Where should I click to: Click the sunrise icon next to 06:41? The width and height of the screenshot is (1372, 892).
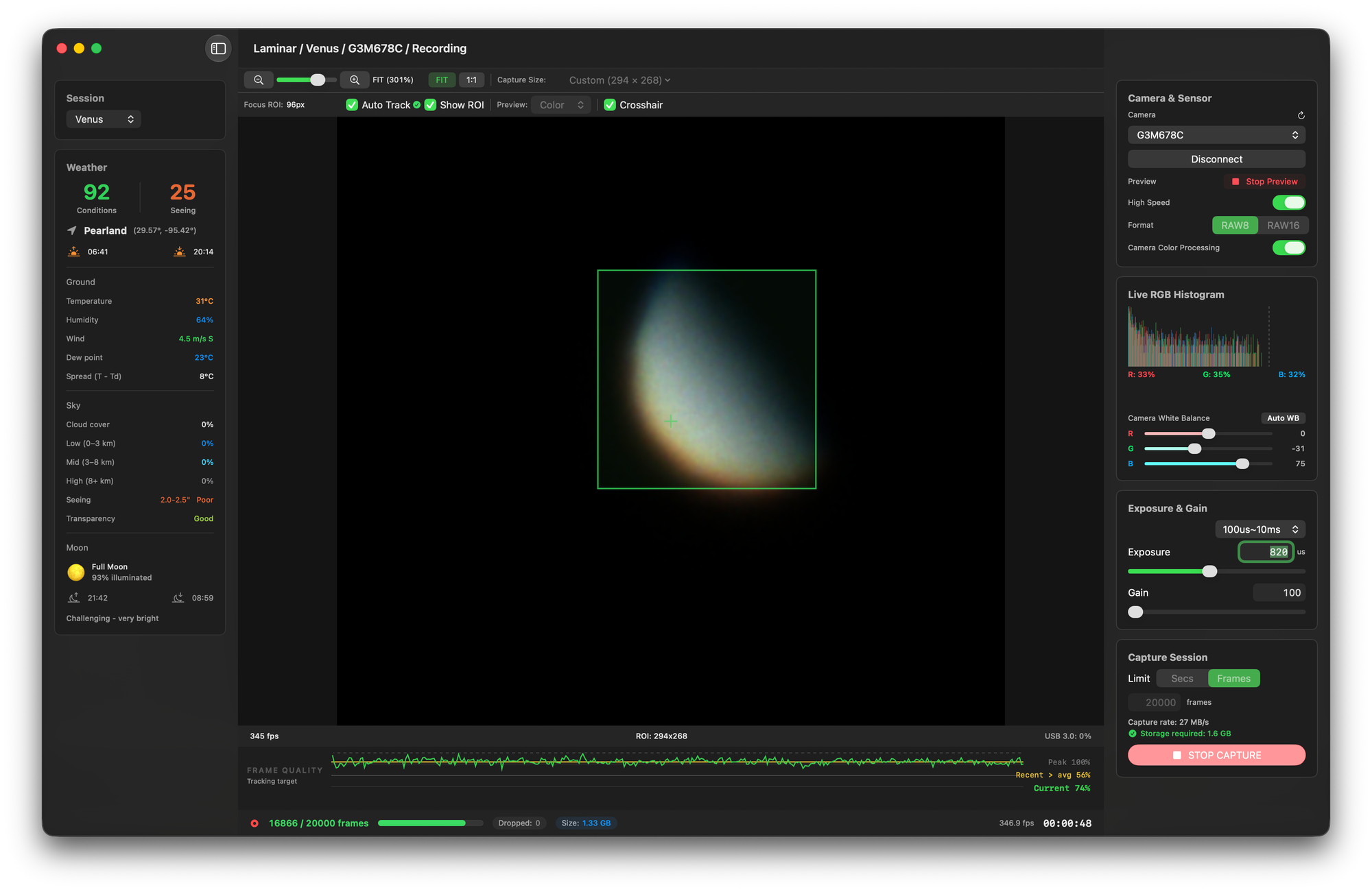(73, 252)
